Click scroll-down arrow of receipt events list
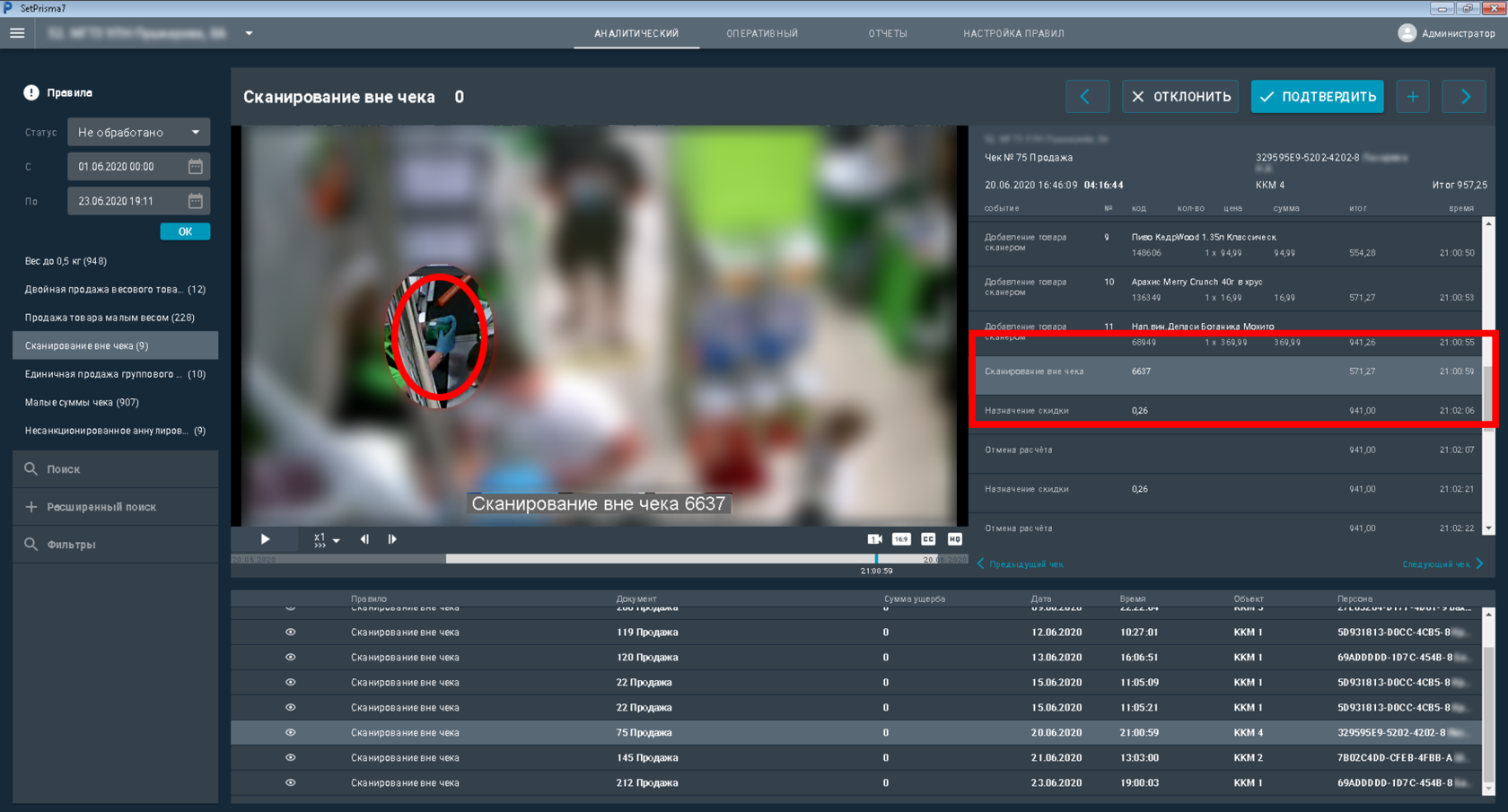 coord(1488,529)
